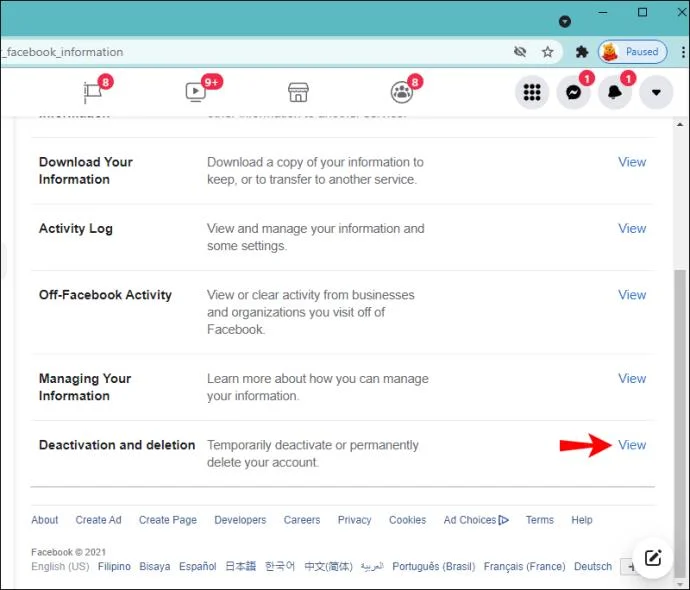Click the dark circular tab search arrow
The width and height of the screenshot is (690, 590).
565,21
